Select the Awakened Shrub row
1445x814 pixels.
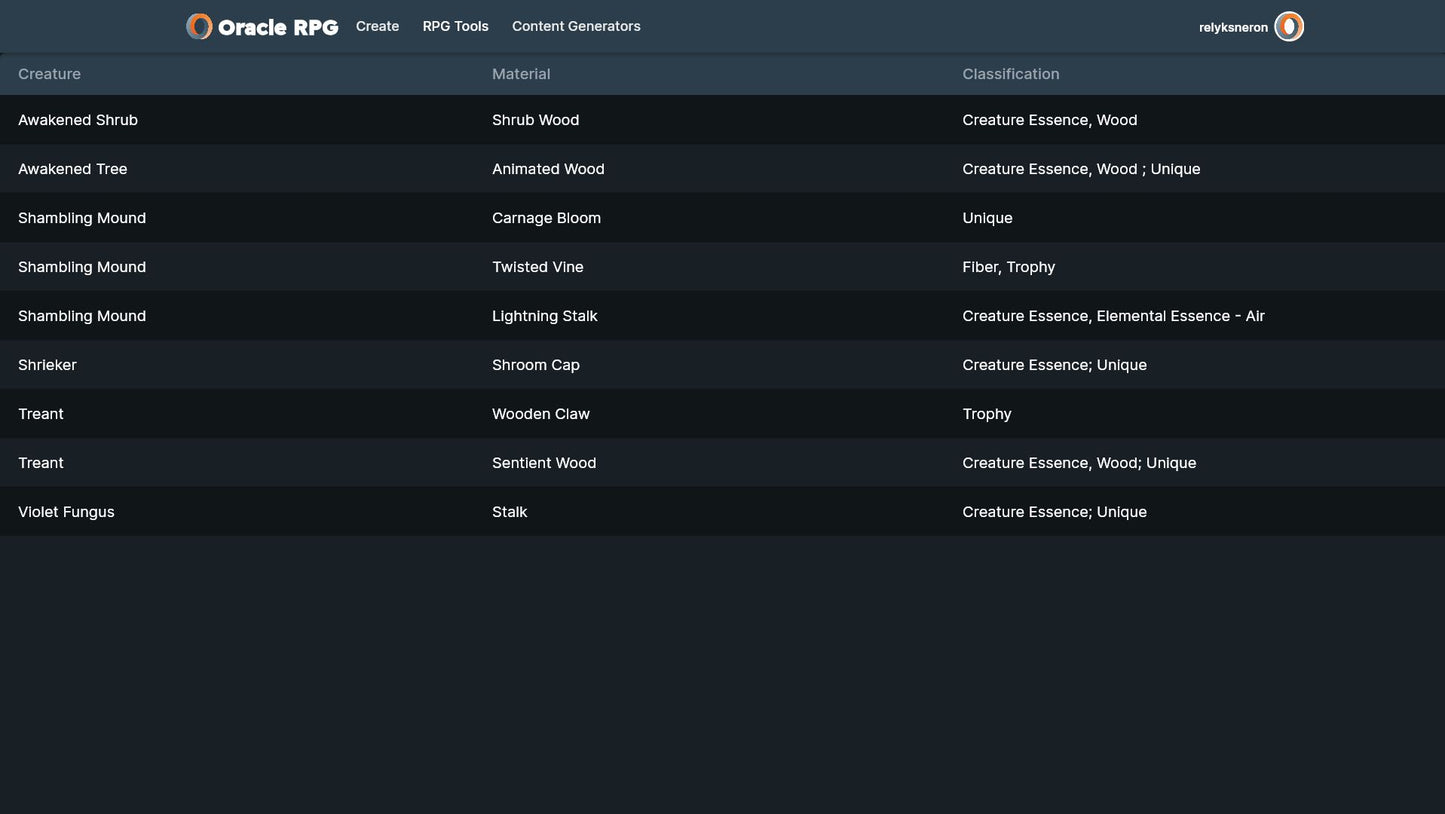(x=78, y=120)
